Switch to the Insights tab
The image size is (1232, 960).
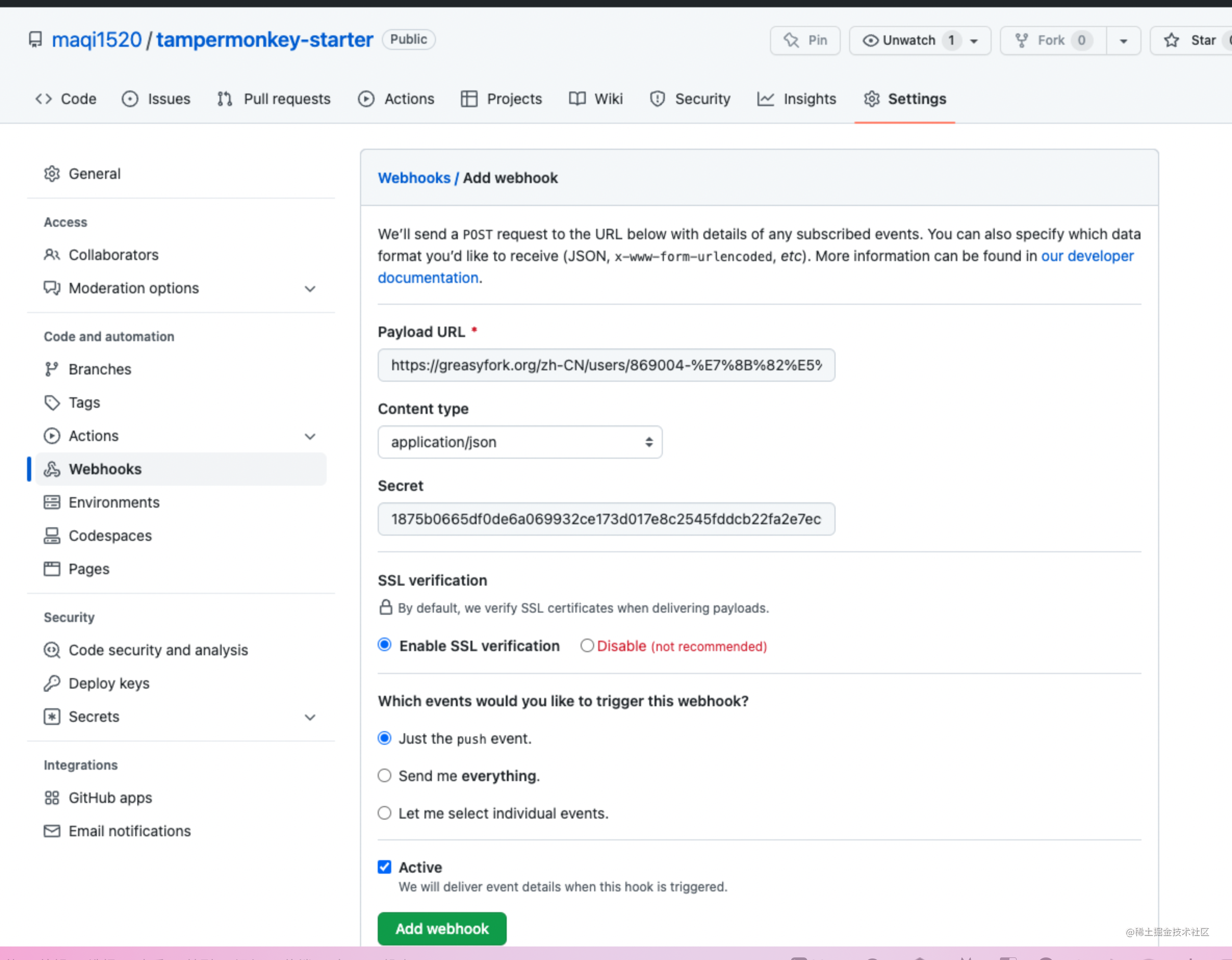797,99
